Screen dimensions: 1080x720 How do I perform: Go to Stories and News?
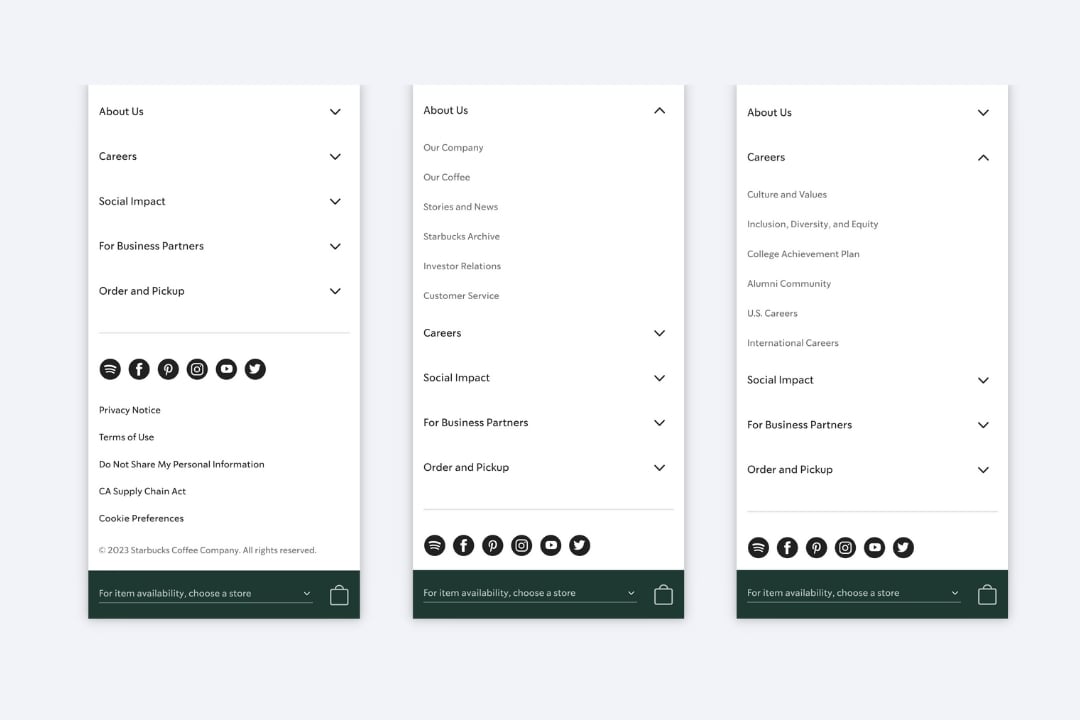pos(460,207)
